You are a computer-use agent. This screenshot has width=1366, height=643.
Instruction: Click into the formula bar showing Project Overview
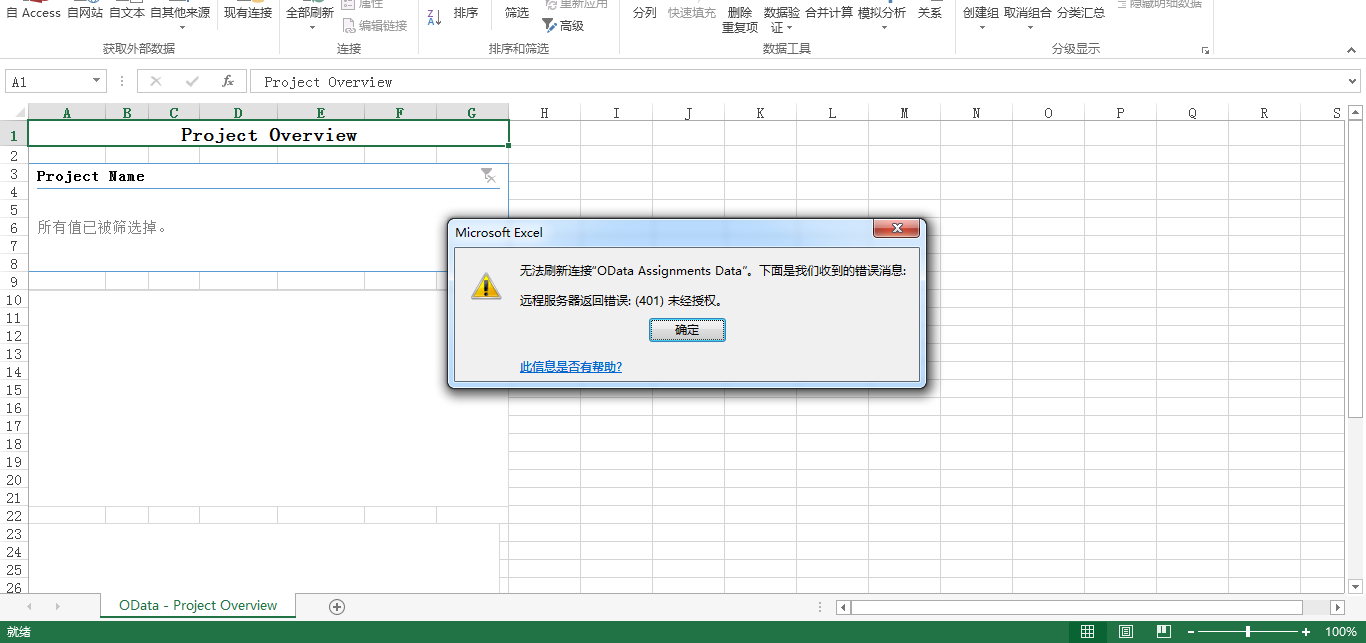(x=797, y=82)
